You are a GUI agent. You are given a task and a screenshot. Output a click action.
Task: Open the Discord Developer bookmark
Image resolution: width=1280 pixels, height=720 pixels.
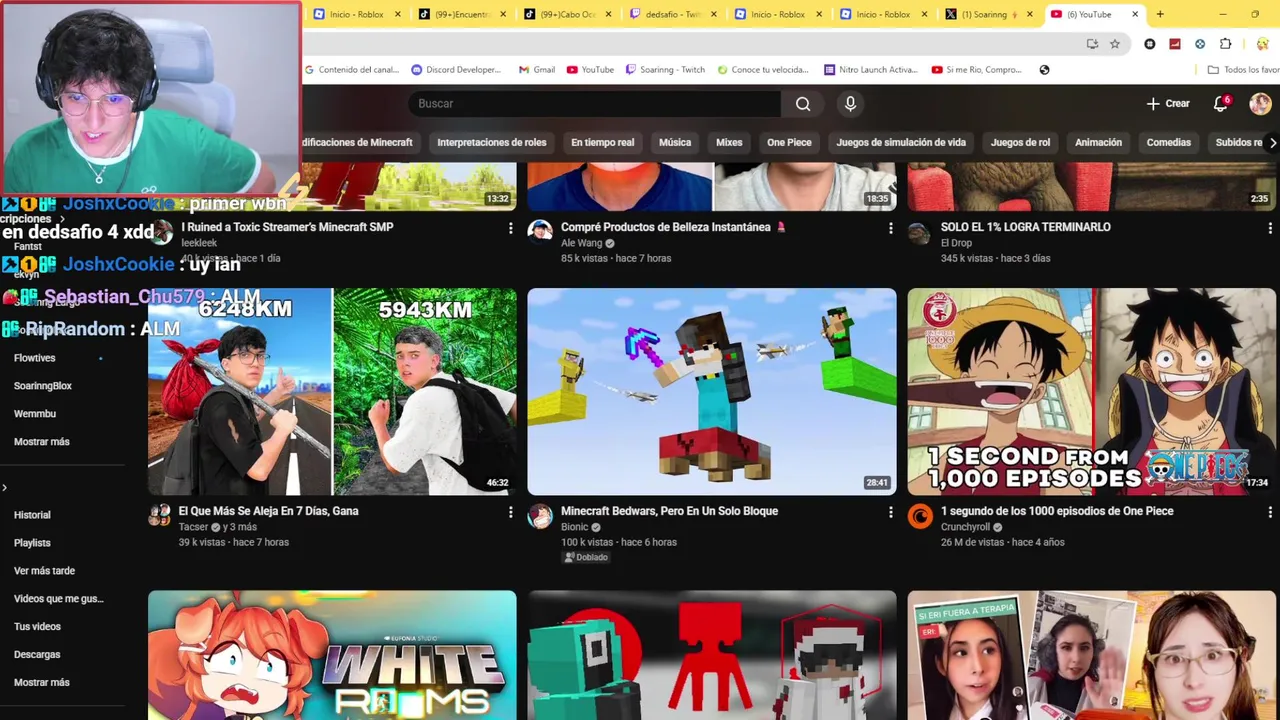(456, 70)
